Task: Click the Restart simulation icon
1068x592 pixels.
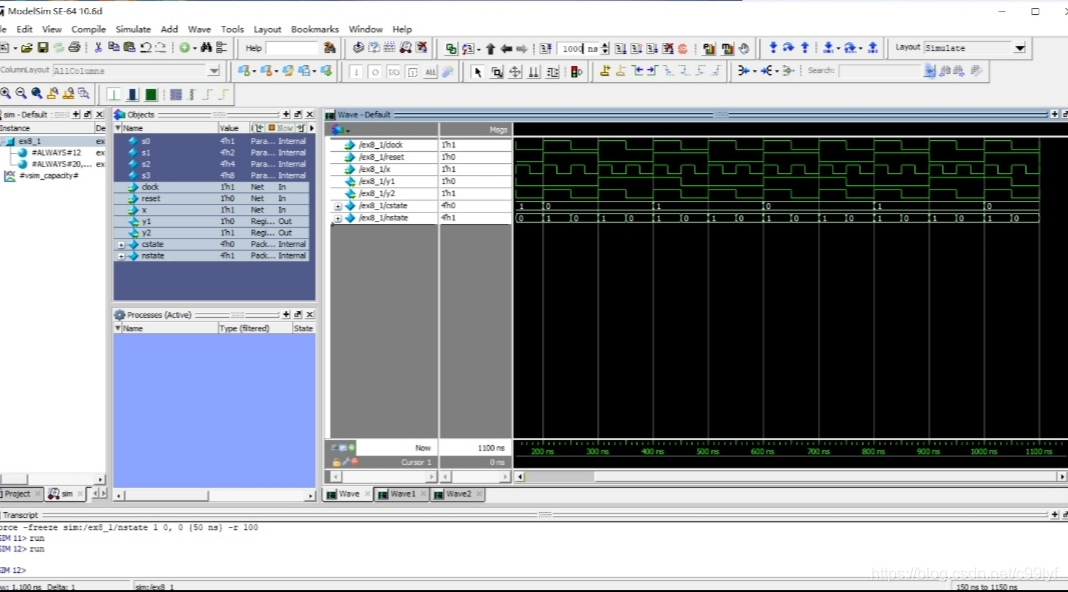Action: [x=546, y=48]
